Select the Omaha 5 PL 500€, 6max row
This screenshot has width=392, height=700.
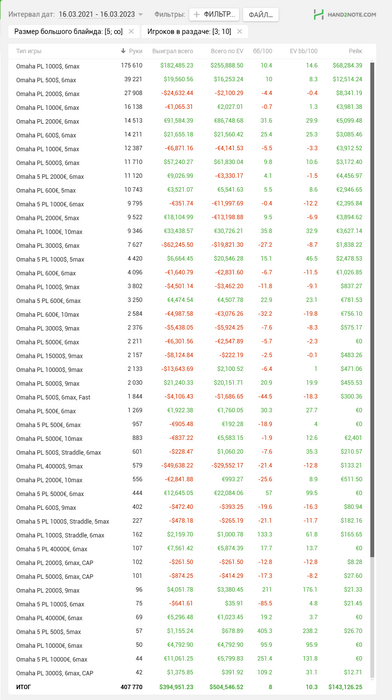click(x=189, y=425)
